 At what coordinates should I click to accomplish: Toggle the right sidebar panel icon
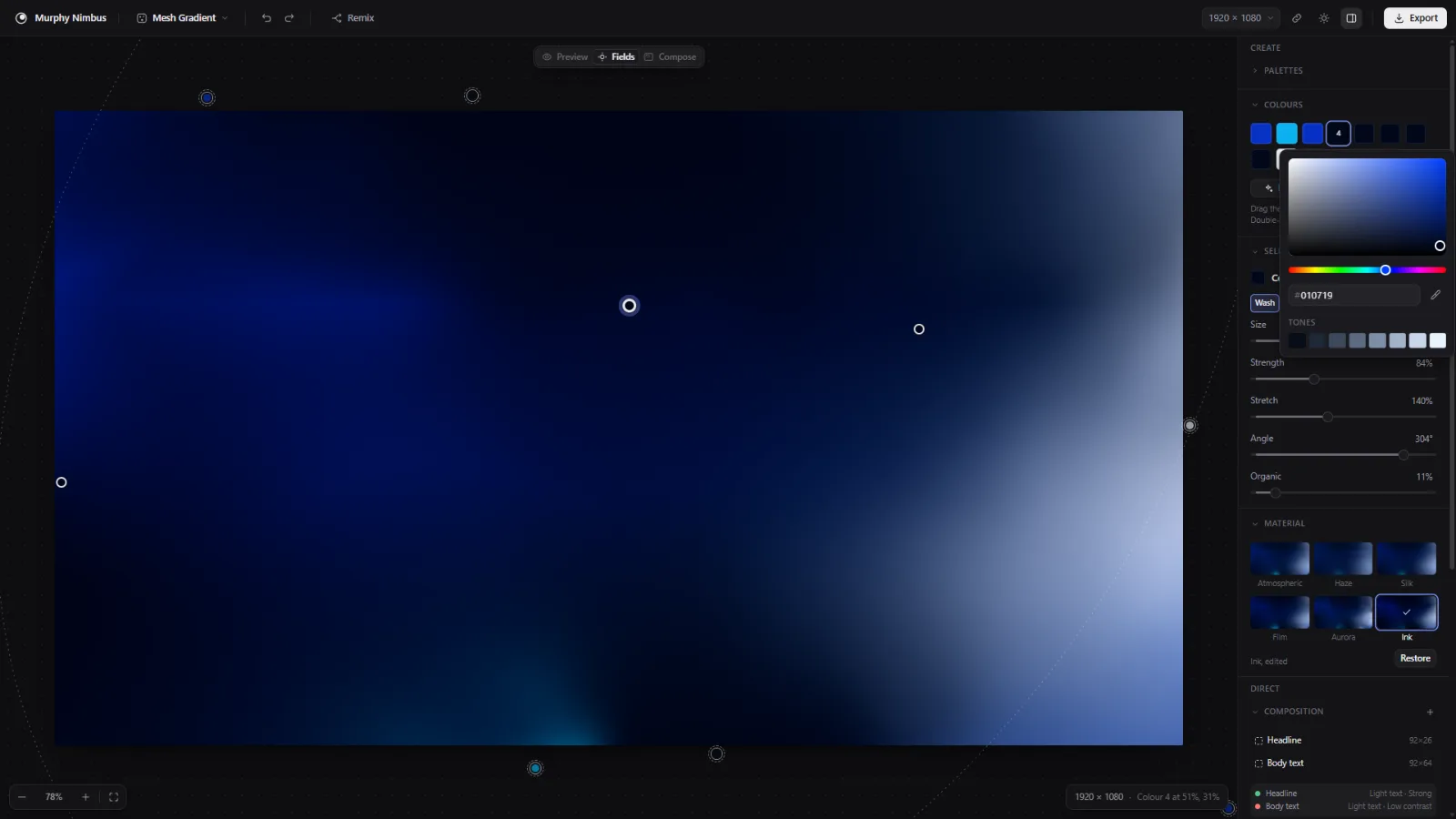tap(1351, 18)
